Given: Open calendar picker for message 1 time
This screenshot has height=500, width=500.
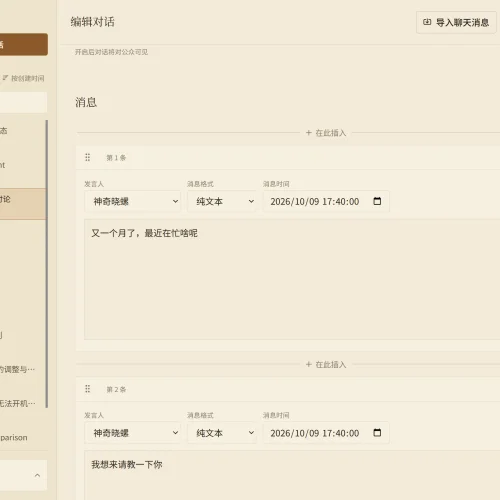Looking at the screenshot, I should click(x=377, y=201).
